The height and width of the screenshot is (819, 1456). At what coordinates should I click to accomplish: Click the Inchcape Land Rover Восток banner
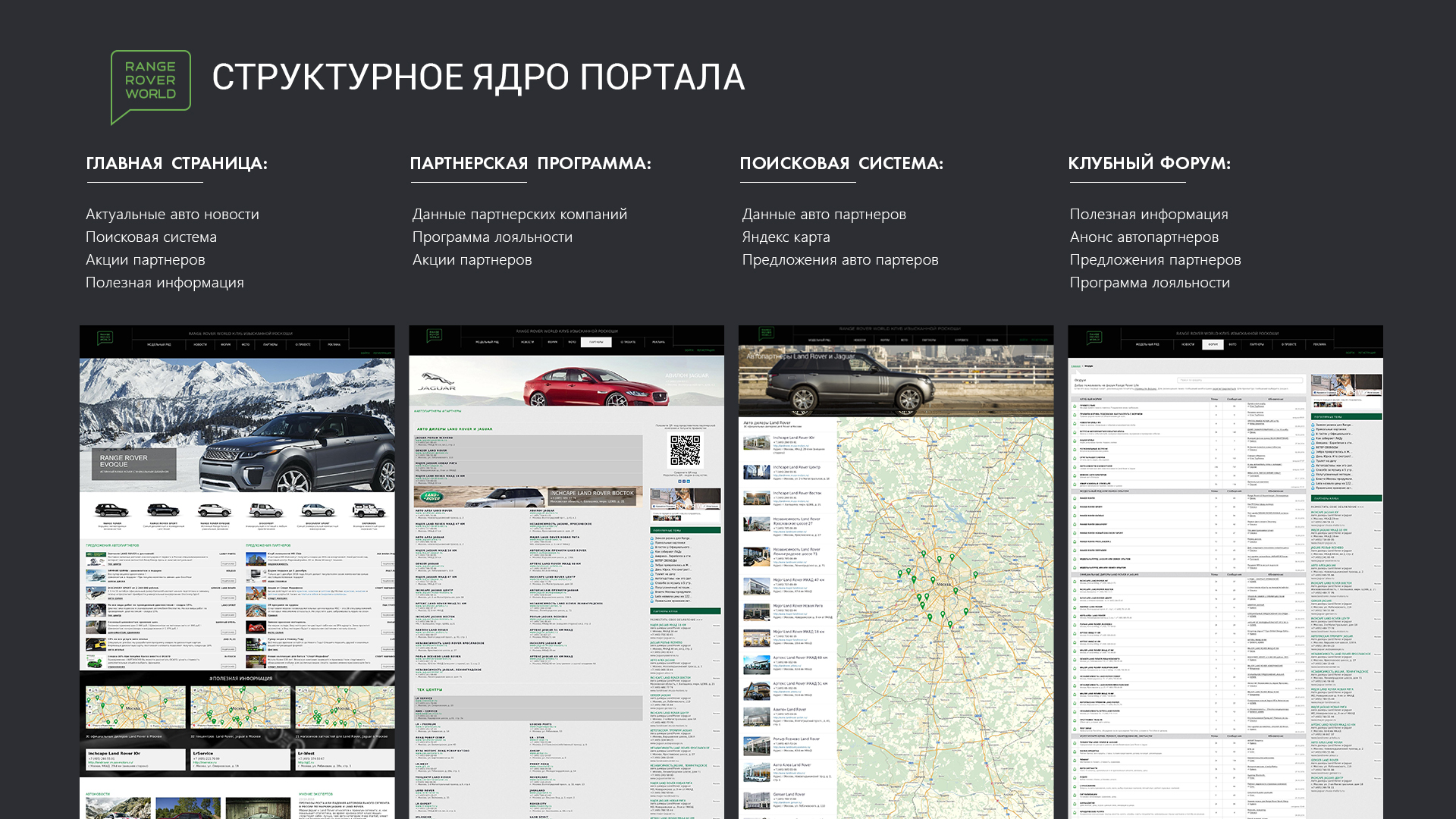pyautogui.click(x=529, y=497)
